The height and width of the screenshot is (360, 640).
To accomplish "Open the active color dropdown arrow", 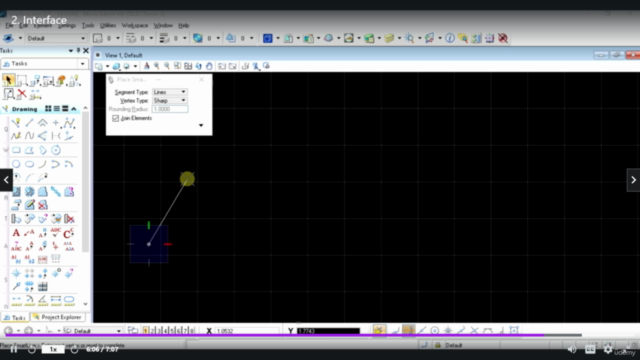I will coord(118,38).
